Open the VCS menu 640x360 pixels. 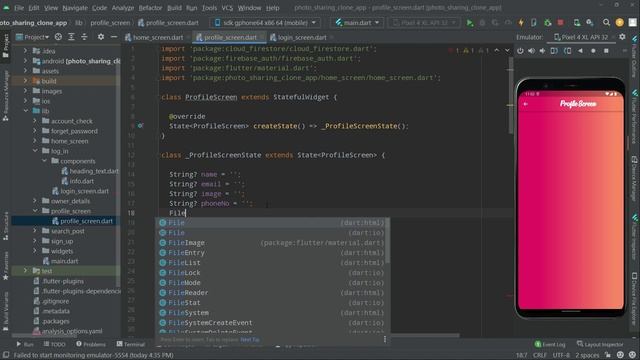(227, 8)
